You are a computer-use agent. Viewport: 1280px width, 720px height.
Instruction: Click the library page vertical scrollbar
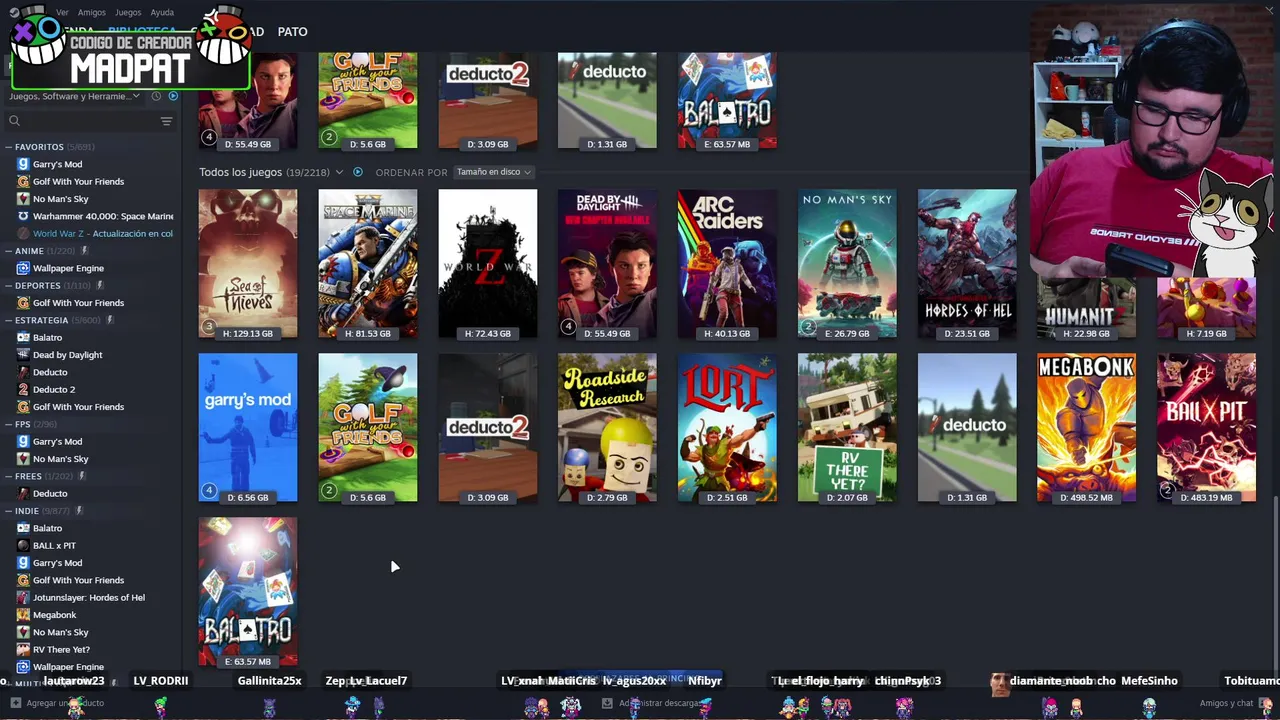pyautogui.click(x=1275, y=585)
